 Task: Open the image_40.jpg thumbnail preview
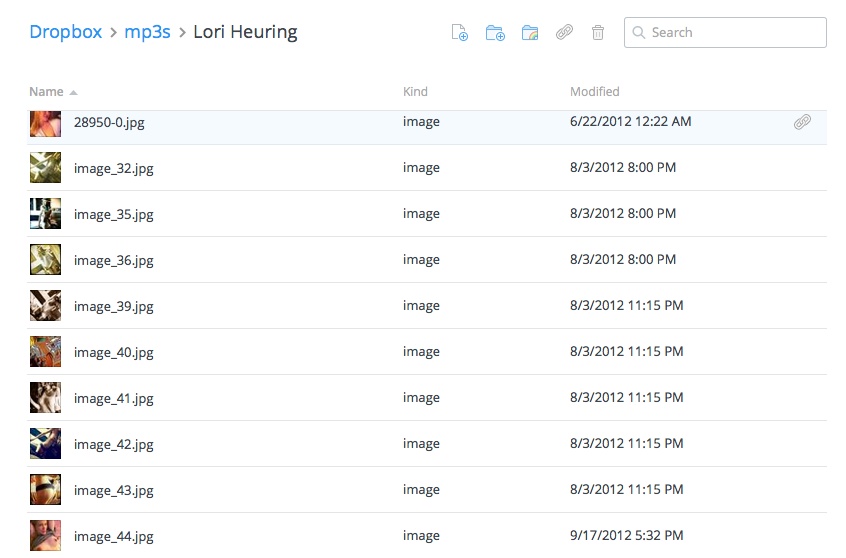pyautogui.click(x=45, y=352)
